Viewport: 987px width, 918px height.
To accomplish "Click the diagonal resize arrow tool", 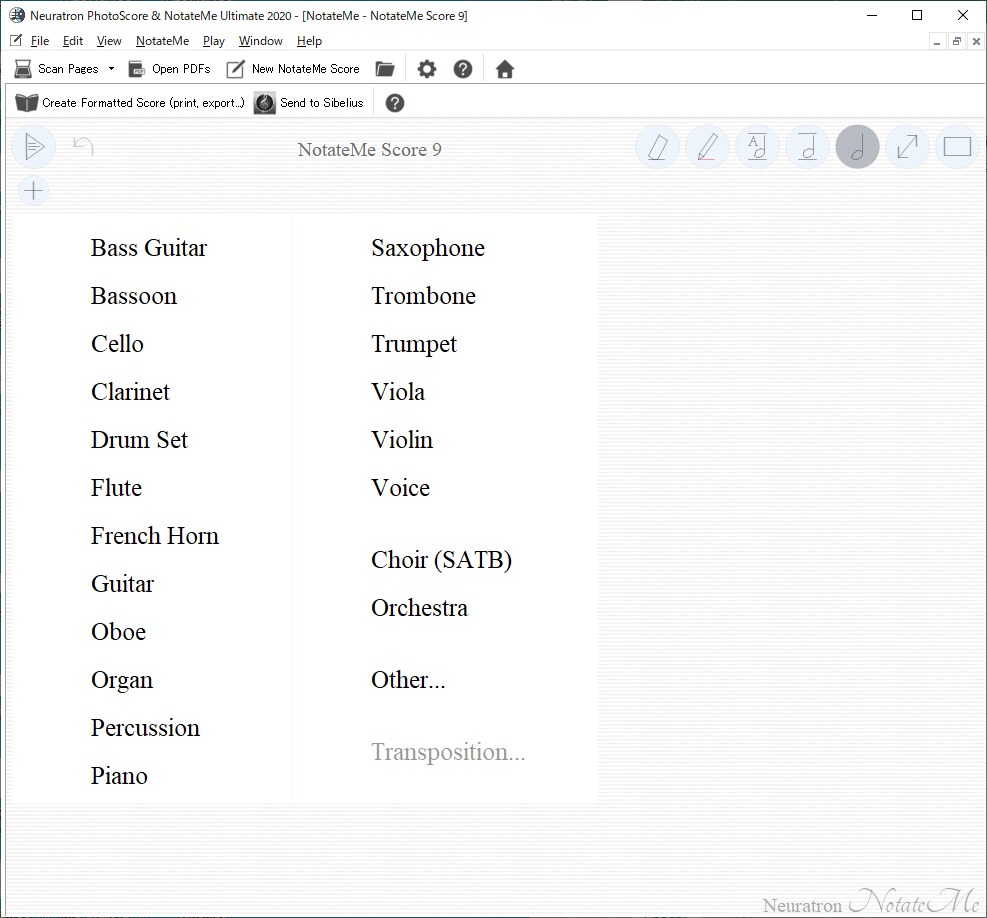I will 907,147.
